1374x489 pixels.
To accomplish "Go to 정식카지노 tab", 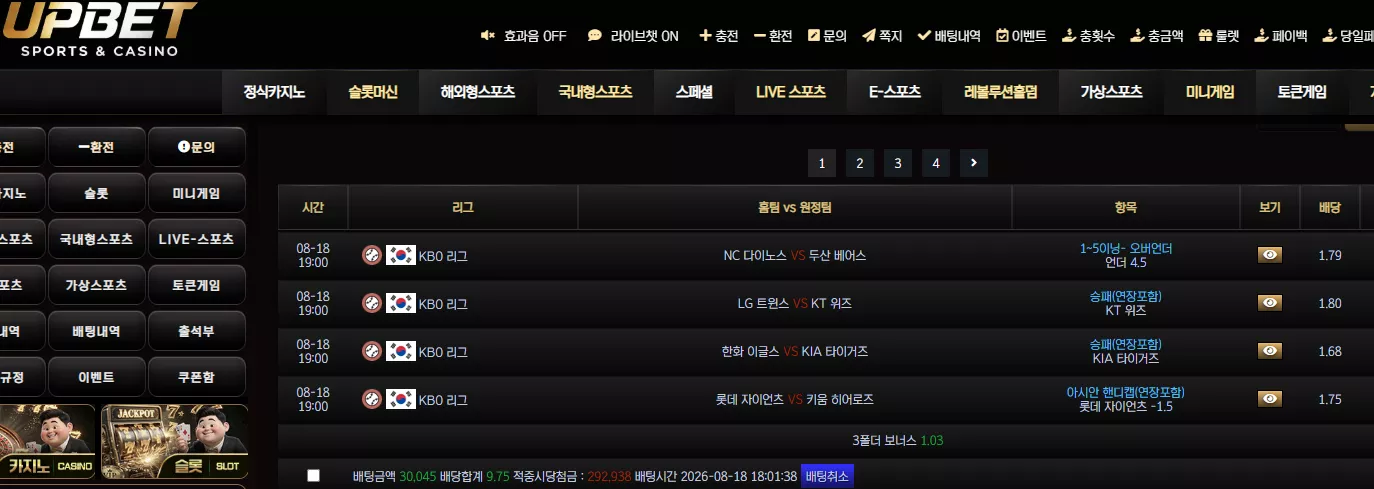I will (274, 92).
